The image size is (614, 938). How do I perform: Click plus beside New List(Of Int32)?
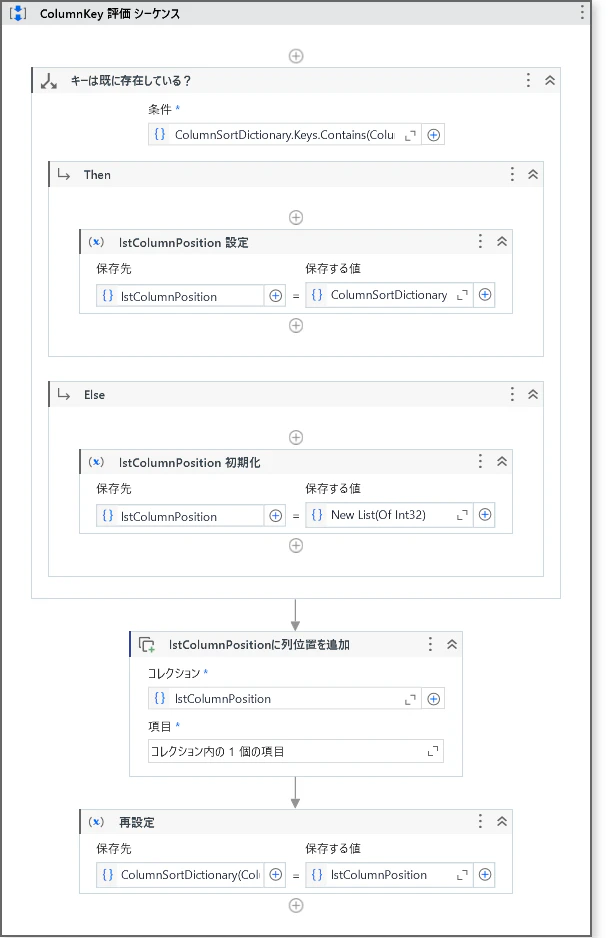pos(485,515)
